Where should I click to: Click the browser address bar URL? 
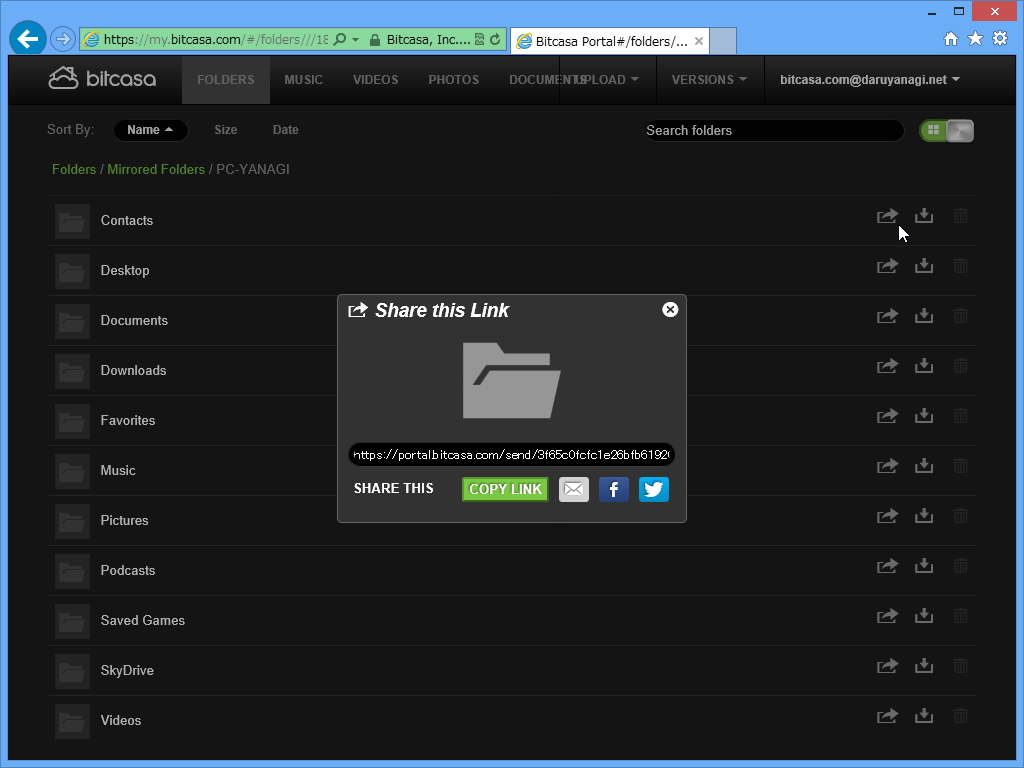216,39
